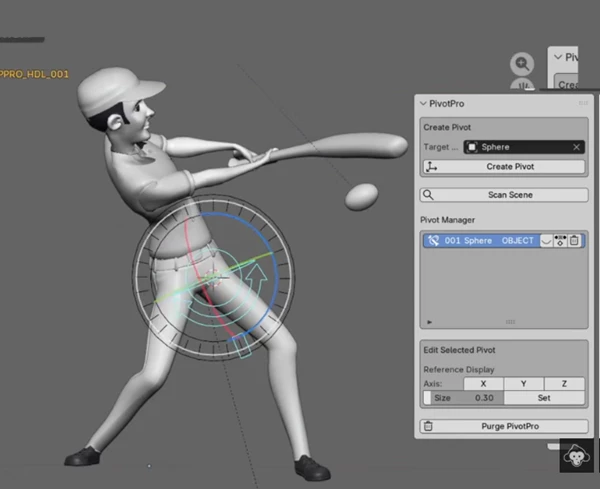
Task: Click the Create Pivot button
Action: tap(504, 167)
